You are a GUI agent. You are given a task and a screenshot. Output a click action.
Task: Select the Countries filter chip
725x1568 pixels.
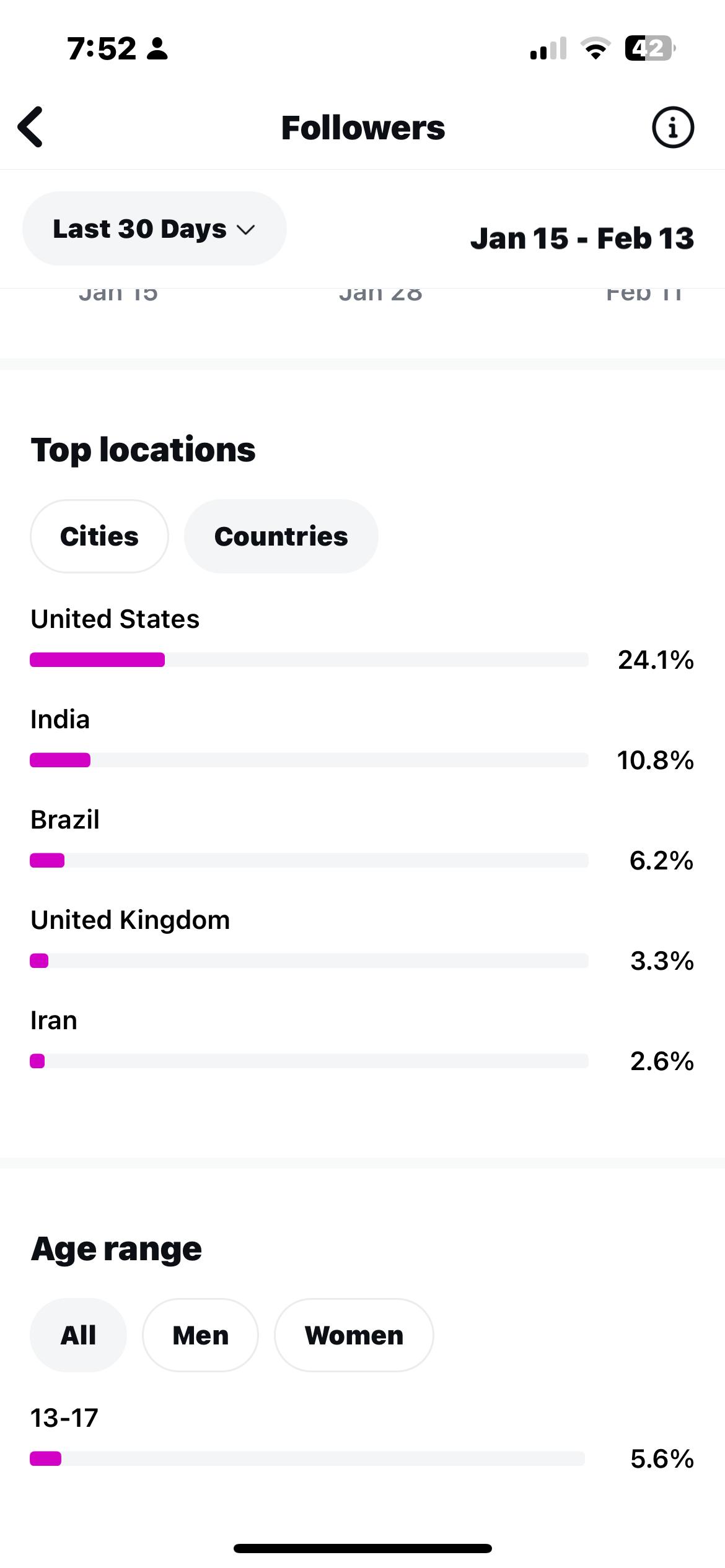click(281, 536)
